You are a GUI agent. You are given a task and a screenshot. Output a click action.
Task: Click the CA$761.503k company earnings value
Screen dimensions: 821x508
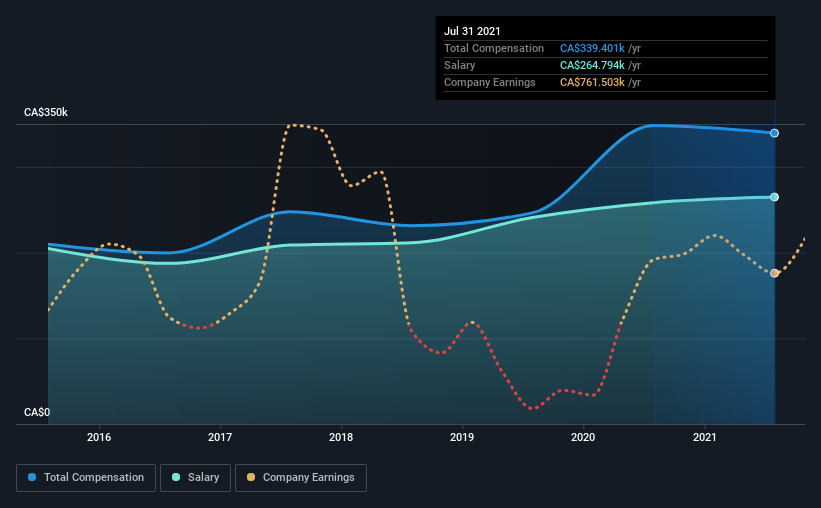click(x=592, y=82)
